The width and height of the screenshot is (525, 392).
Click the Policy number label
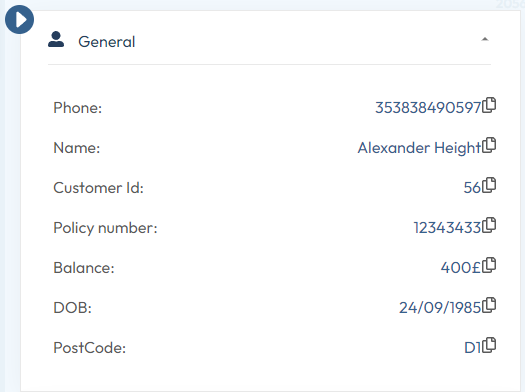point(105,228)
